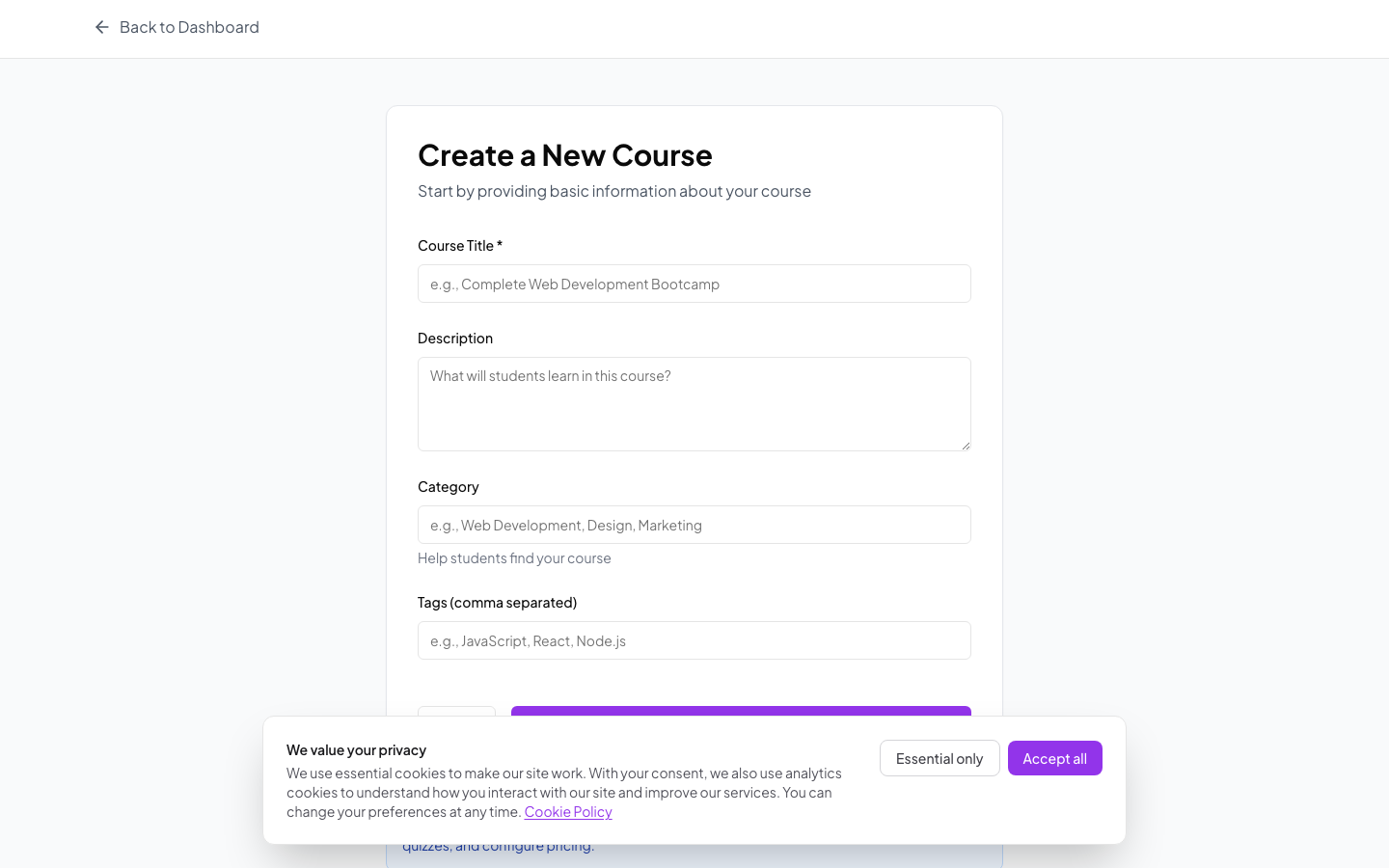Viewport: 1389px width, 868px height.
Task: Click the "We value your privacy" banner title
Action: pos(357,749)
